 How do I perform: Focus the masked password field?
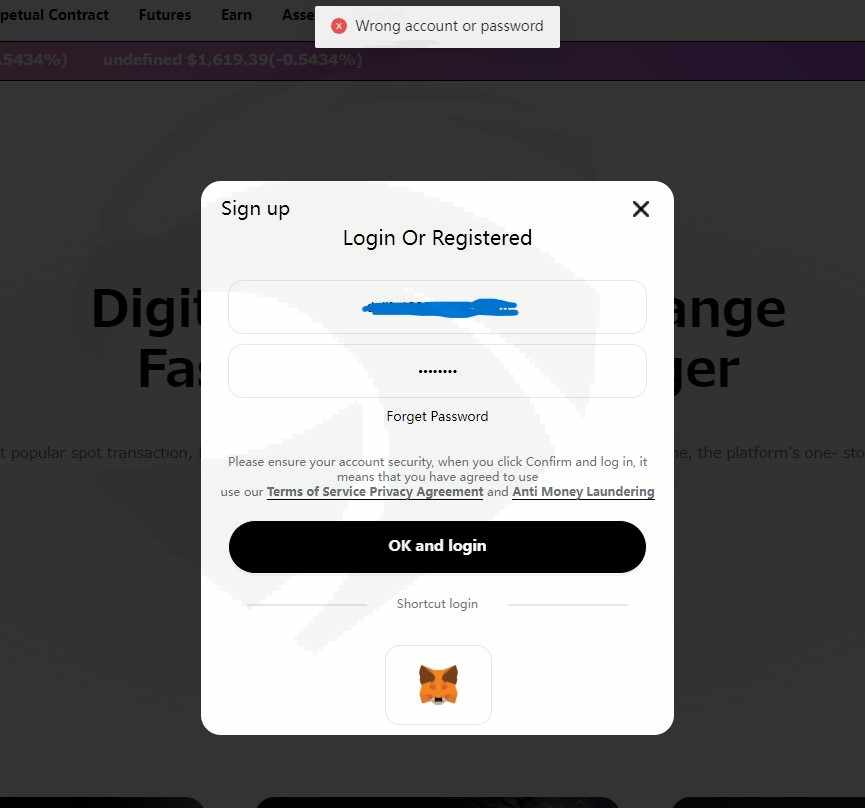(437, 371)
